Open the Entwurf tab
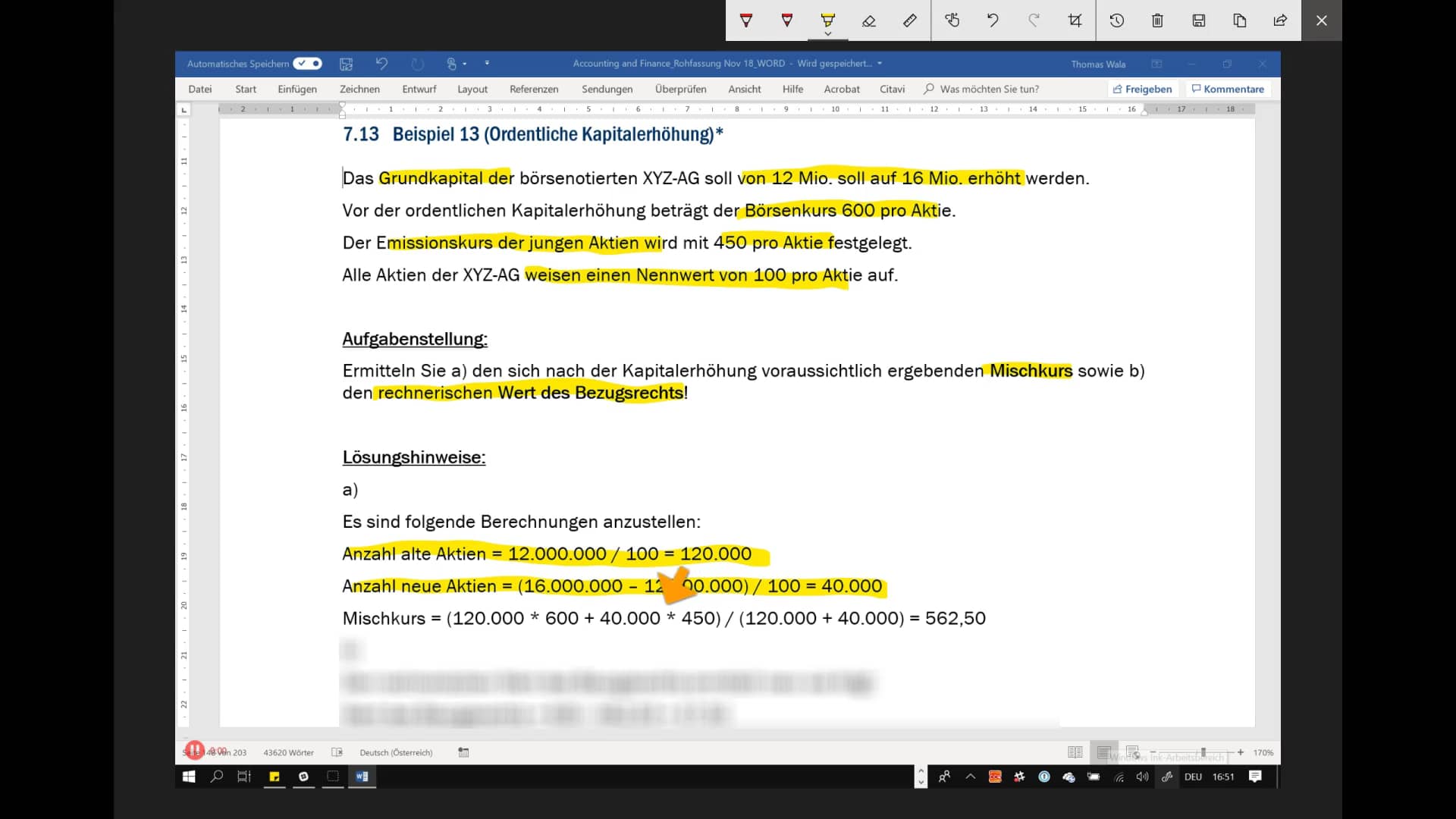 click(x=419, y=89)
